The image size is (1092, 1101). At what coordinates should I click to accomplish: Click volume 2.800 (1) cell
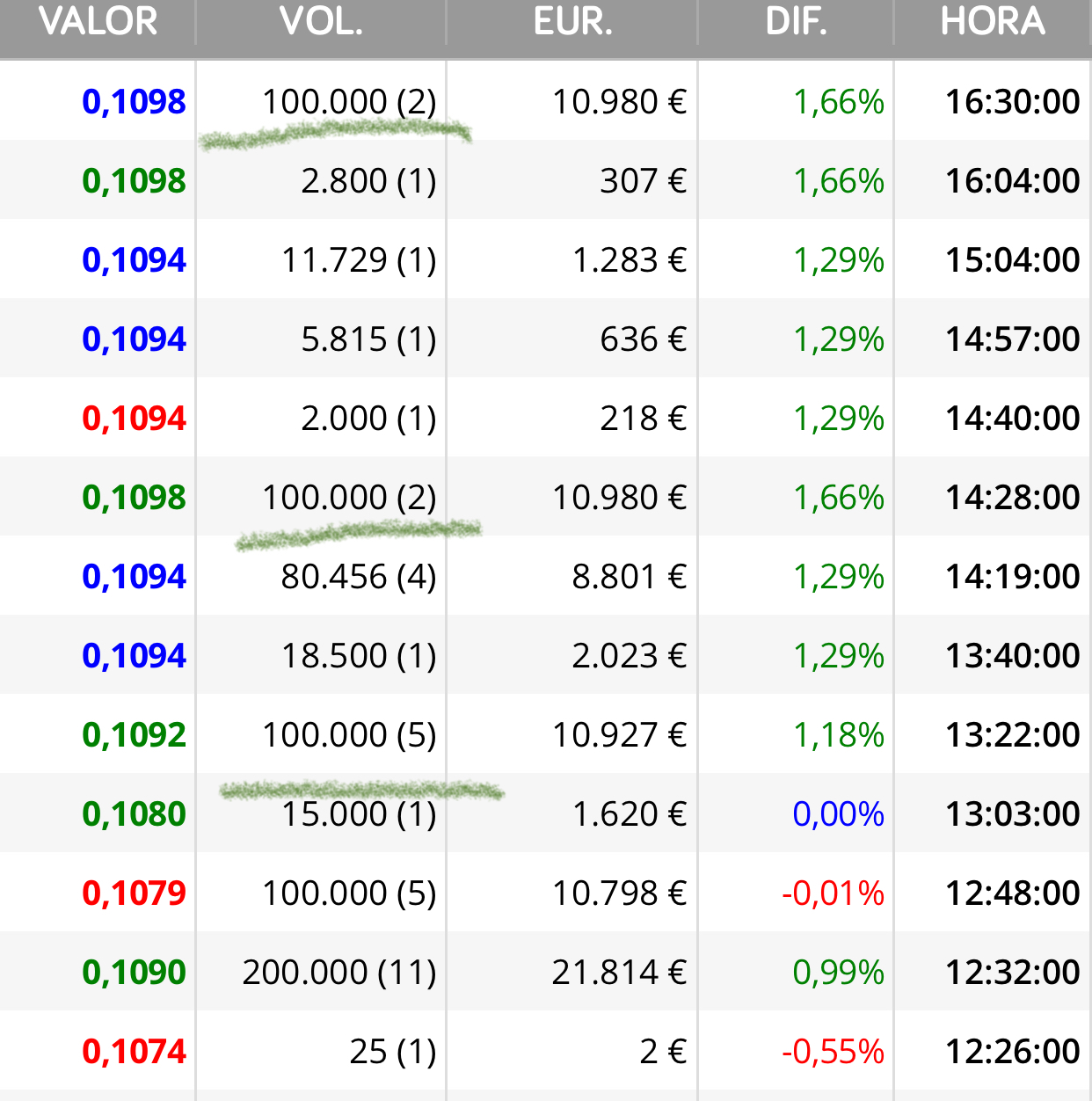tap(368, 181)
